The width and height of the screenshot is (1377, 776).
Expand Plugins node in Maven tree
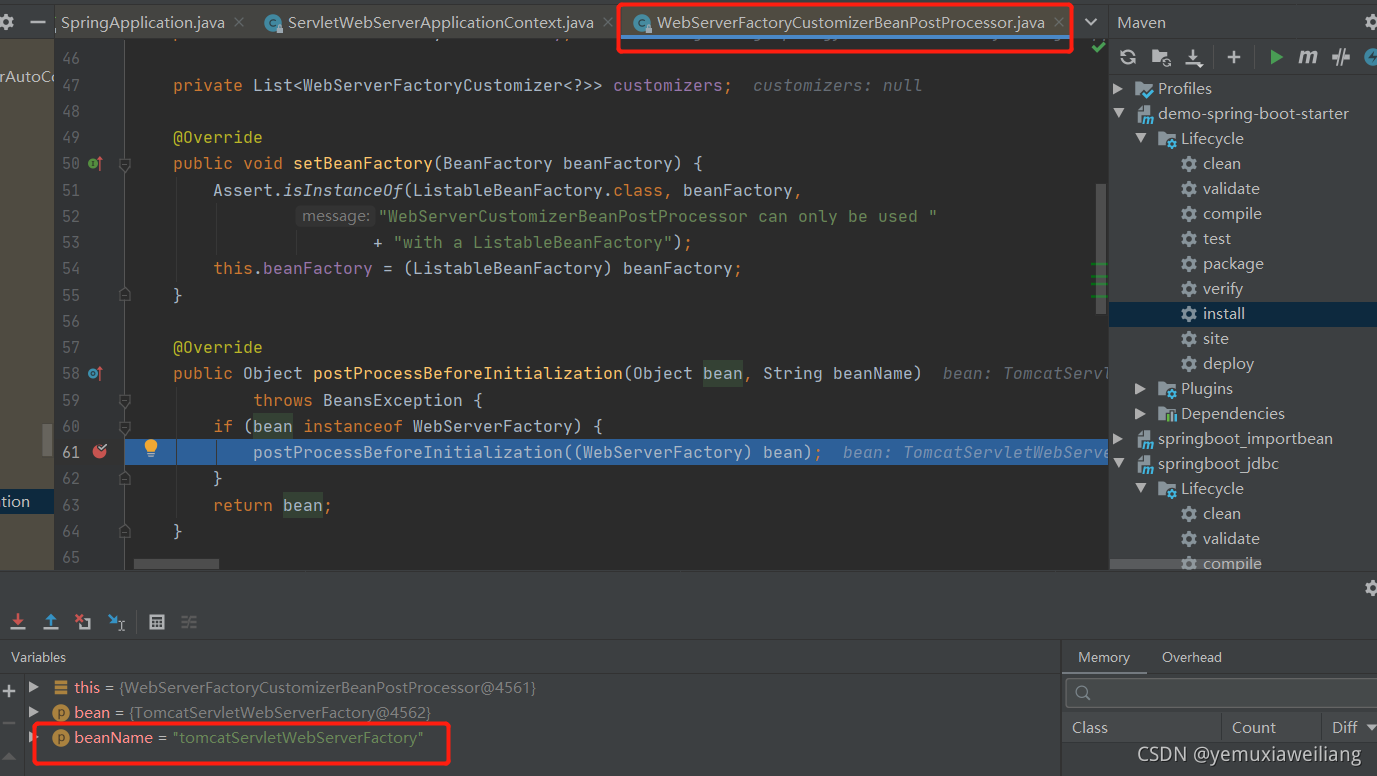tap(1142, 389)
